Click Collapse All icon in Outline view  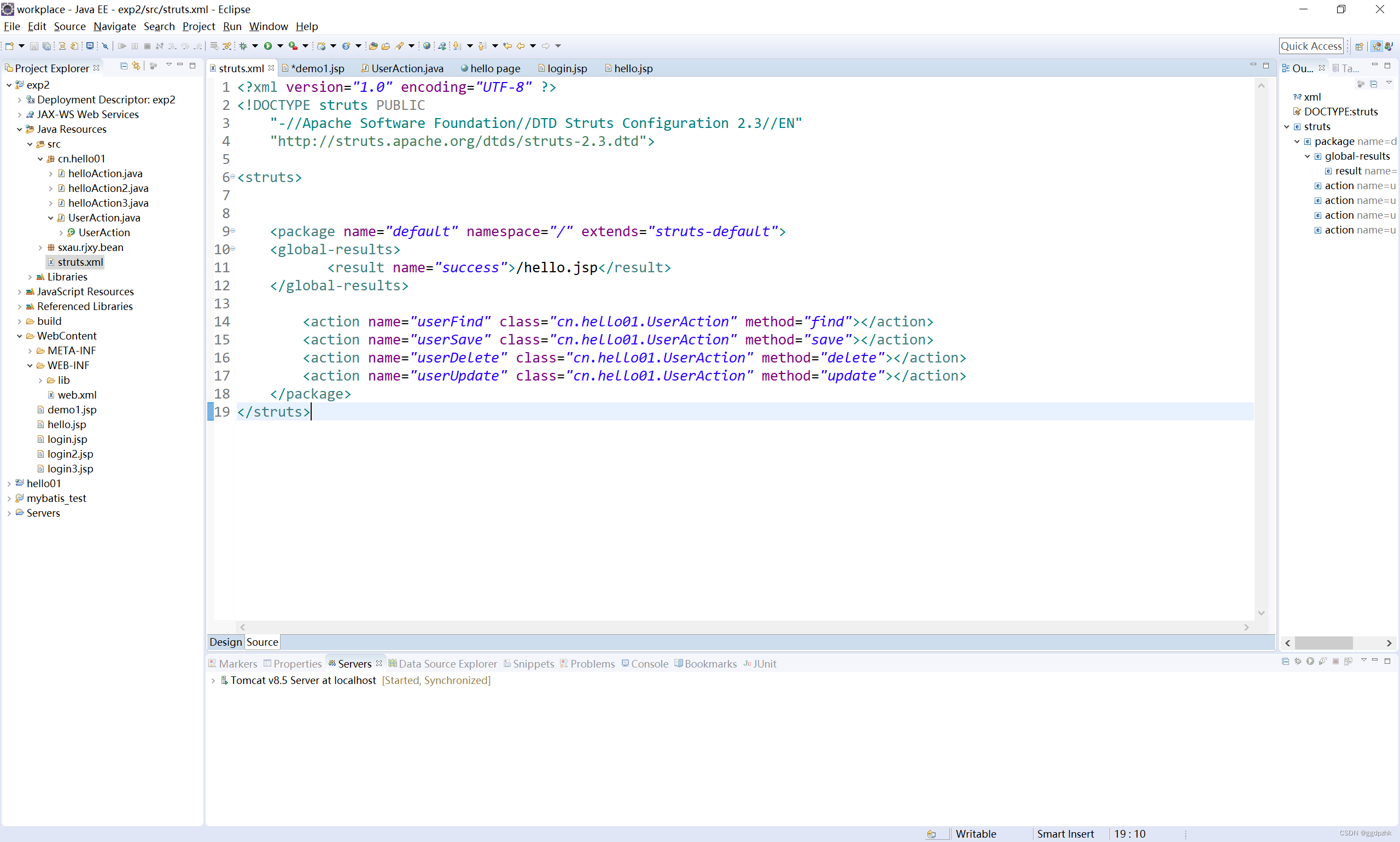(x=1374, y=84)
